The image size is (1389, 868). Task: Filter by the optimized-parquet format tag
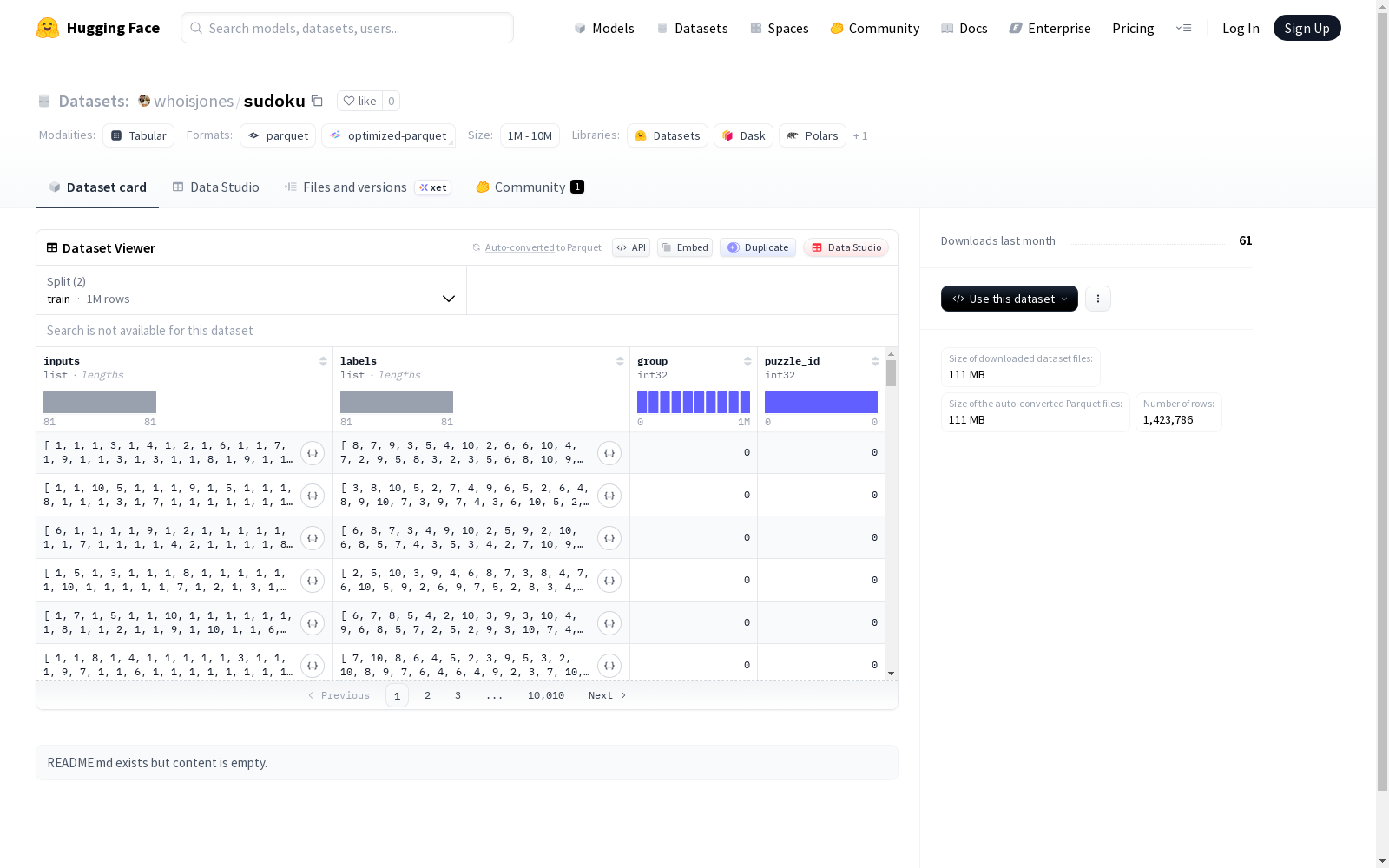point(389,135)
